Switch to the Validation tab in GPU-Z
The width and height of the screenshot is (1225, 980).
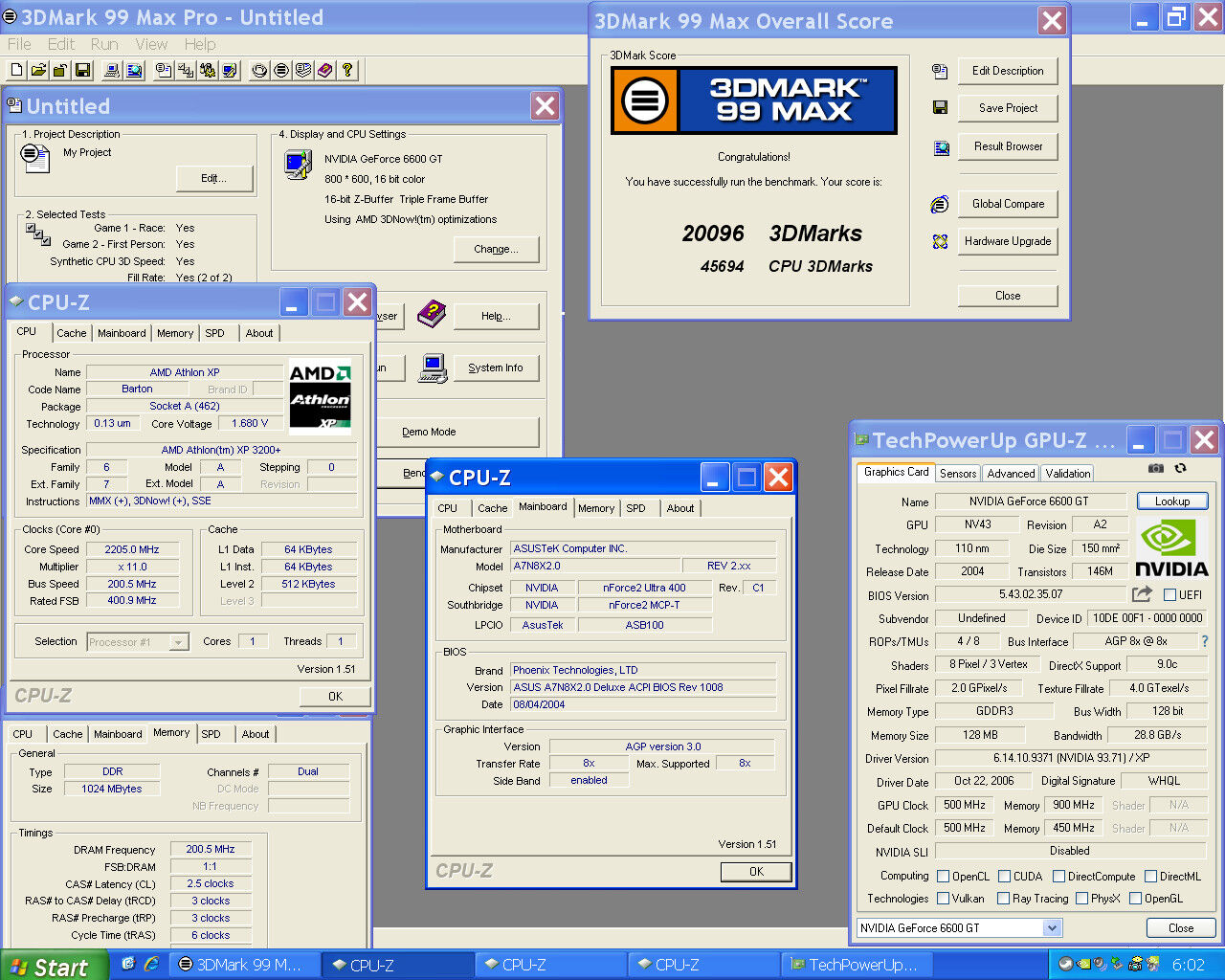point(1068,474)
